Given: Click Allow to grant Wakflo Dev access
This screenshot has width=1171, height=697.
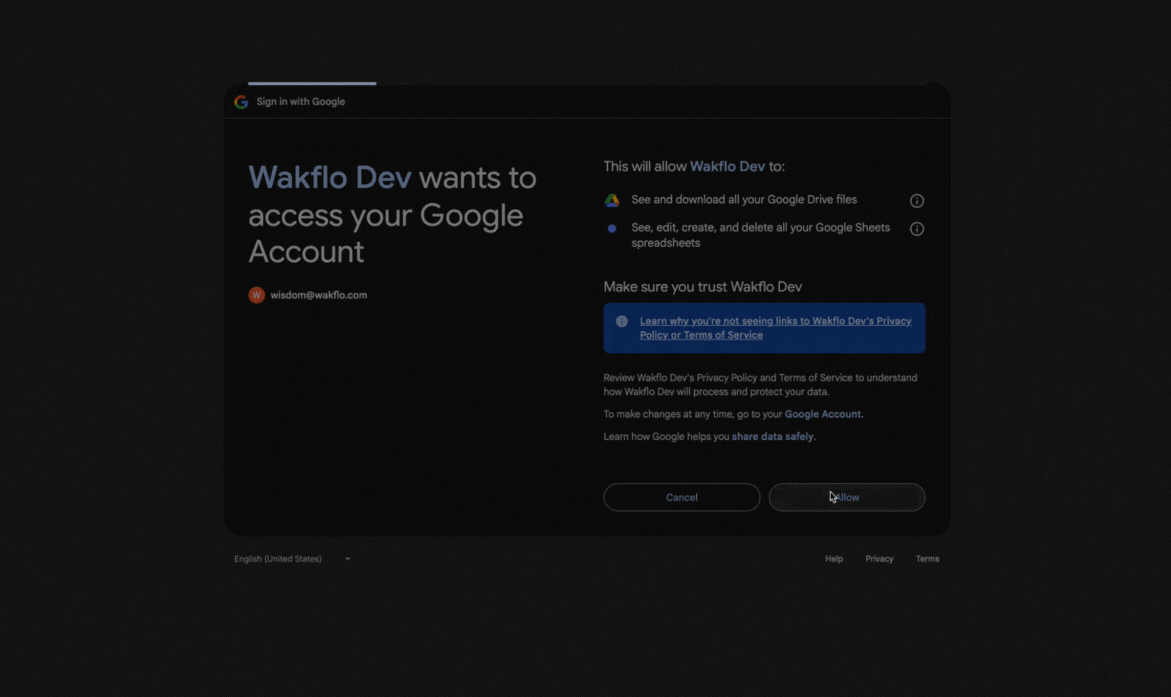Looking at the screenshot, I should (846, 497).
